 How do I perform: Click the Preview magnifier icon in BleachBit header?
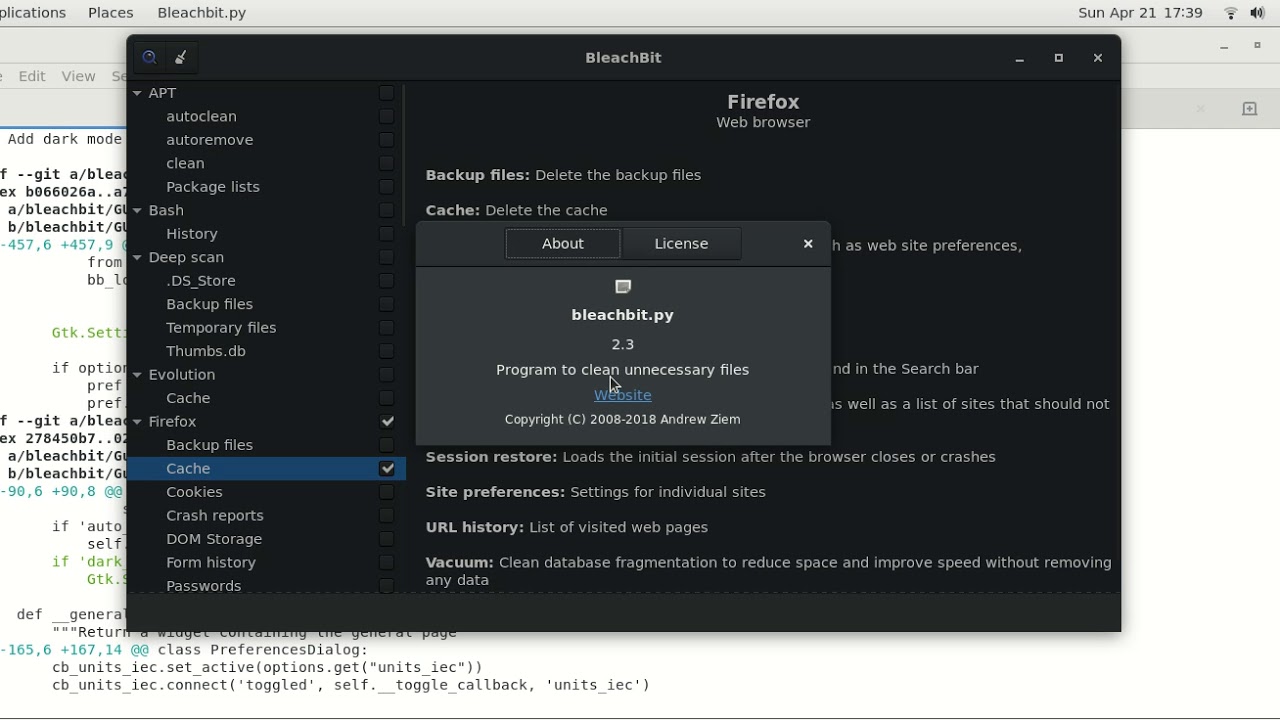coord(149,58)
